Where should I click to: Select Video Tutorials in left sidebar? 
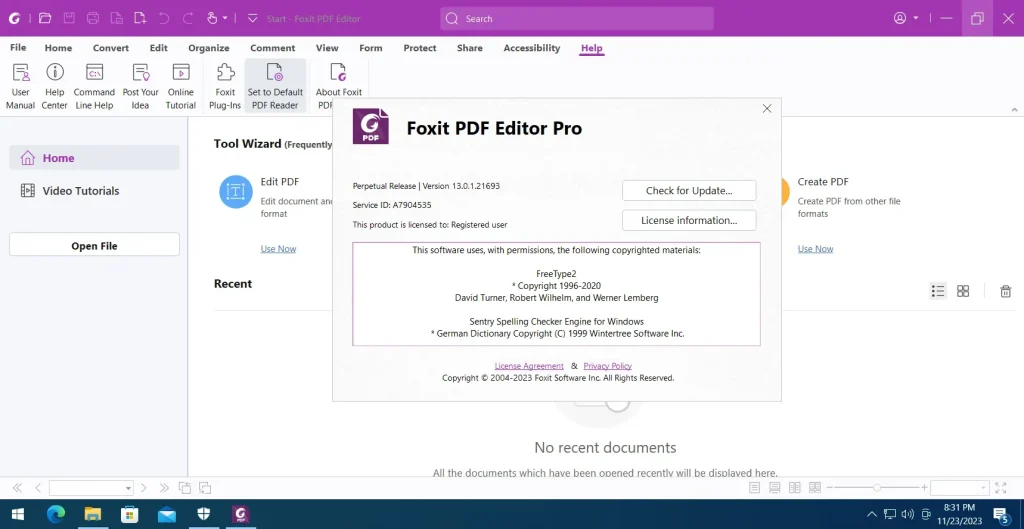[x=94, y=191]
